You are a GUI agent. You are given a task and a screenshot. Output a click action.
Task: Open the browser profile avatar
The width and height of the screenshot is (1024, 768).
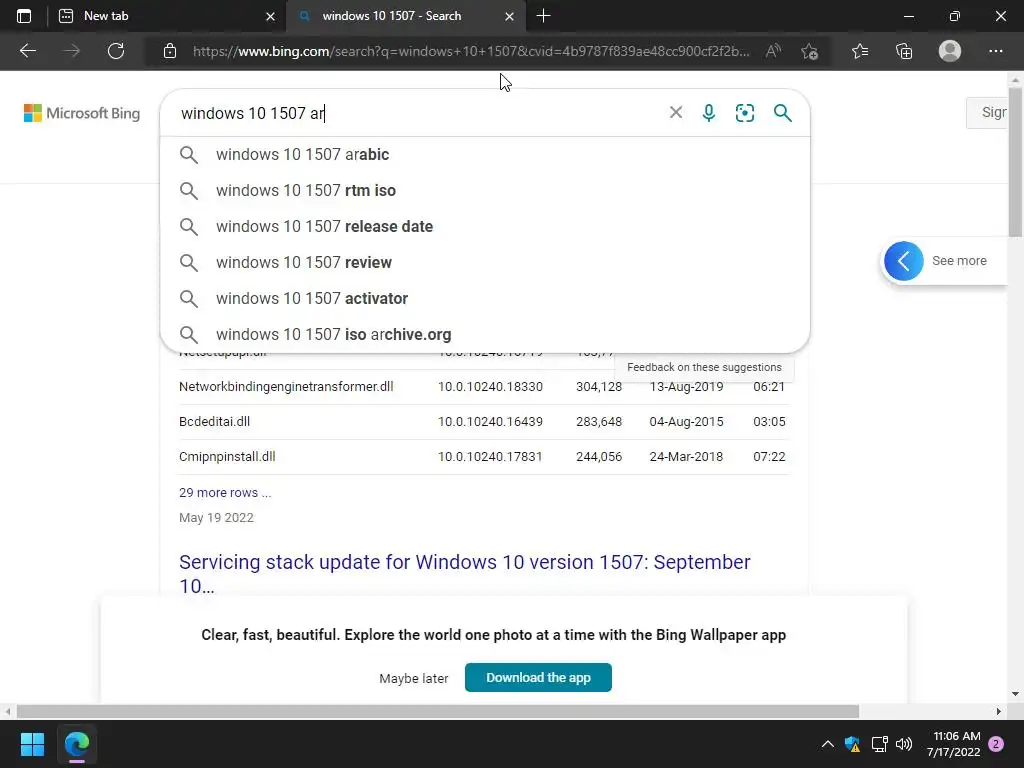pos(950,51)
